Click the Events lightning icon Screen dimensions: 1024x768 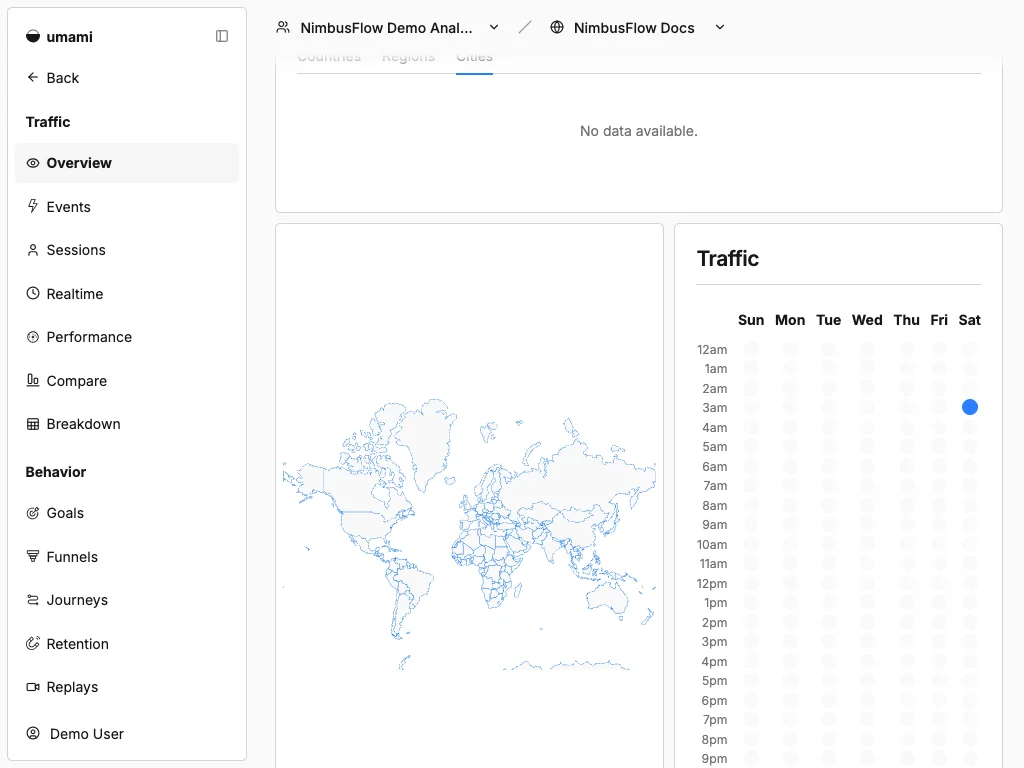pos(33,206)
